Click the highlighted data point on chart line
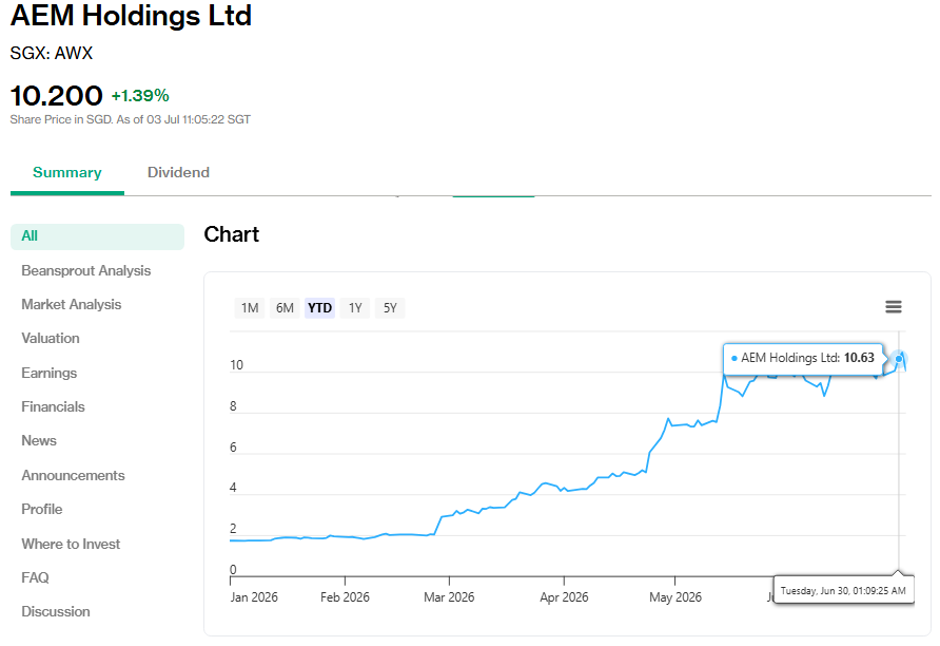The width and height of the screenshot is (940, 646). tap(899, 359)
